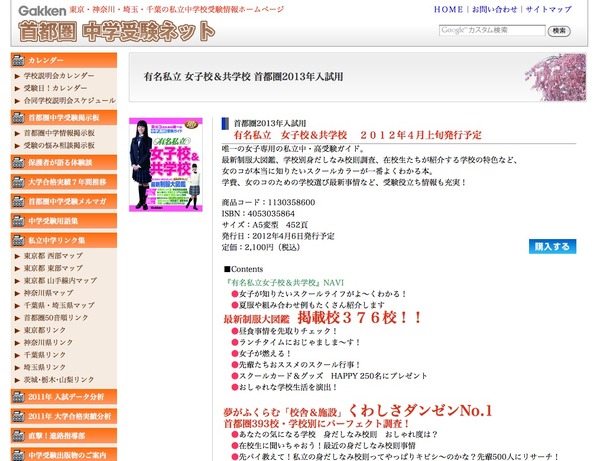
Task: Open カレンダー sidebar section
Action: coord(64,60)
